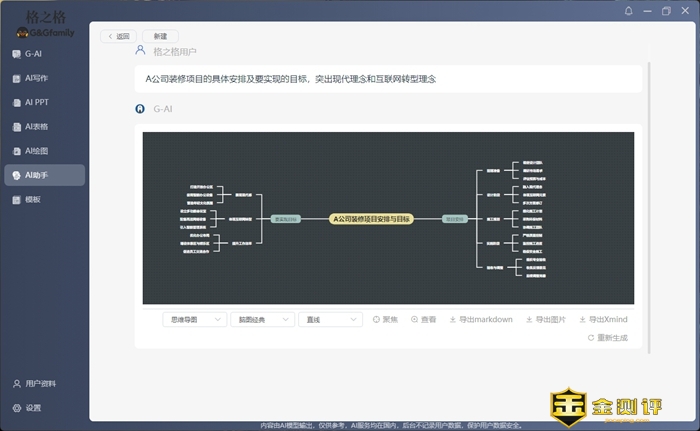Expand the 脑图经典 theme dropdown
Screen dimensions: 700x431
point(261,320)
